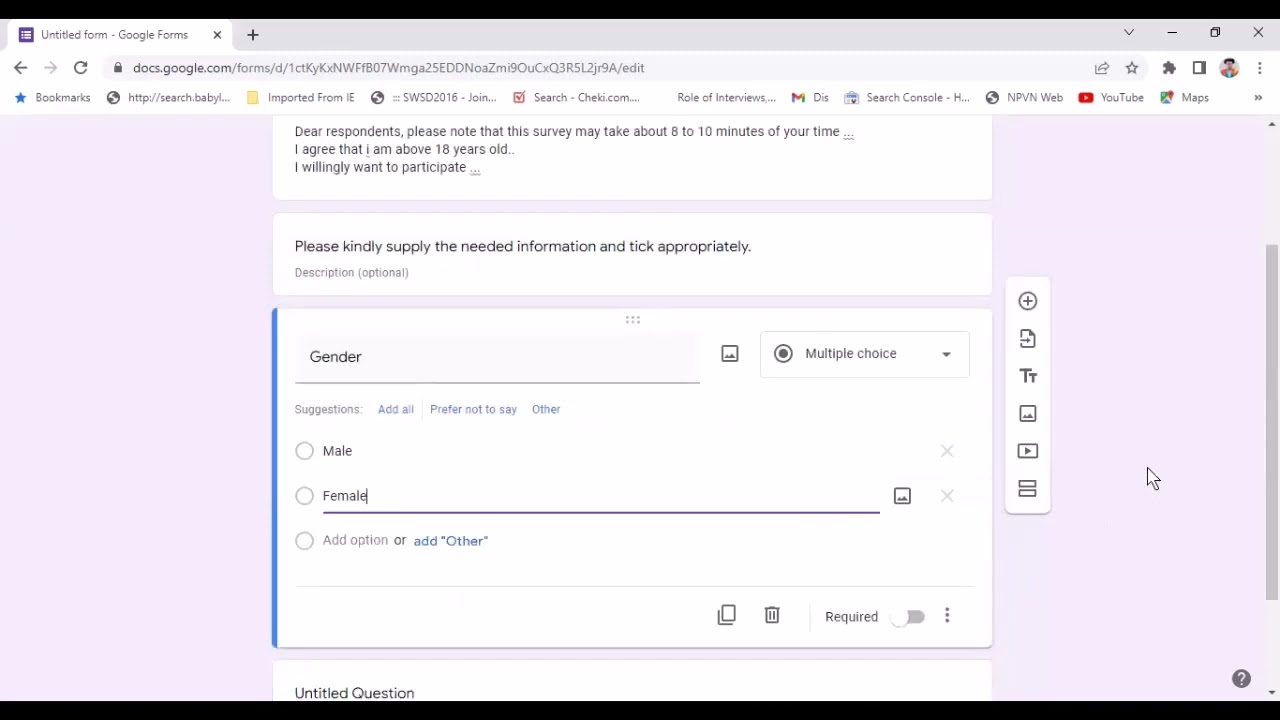Click the Add option text field
Image resolution: width=1280 pixels, height=720 pixels.
pyautogui.click(x=355, y=540)
